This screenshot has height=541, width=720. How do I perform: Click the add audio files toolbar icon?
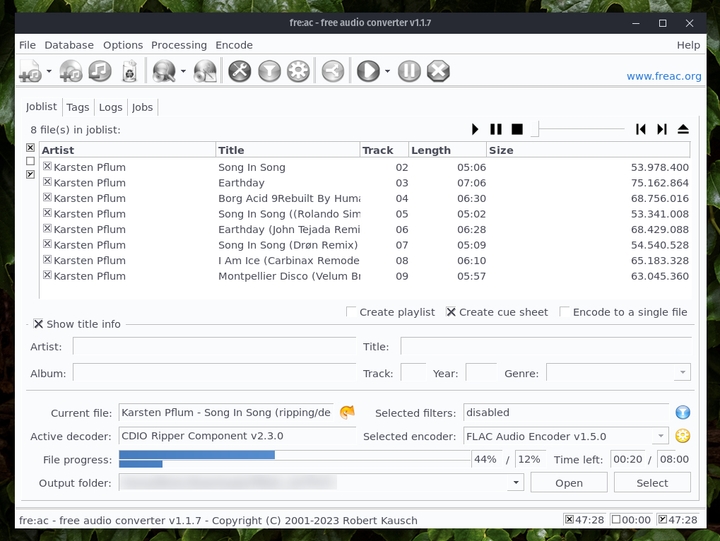(31, 71)
